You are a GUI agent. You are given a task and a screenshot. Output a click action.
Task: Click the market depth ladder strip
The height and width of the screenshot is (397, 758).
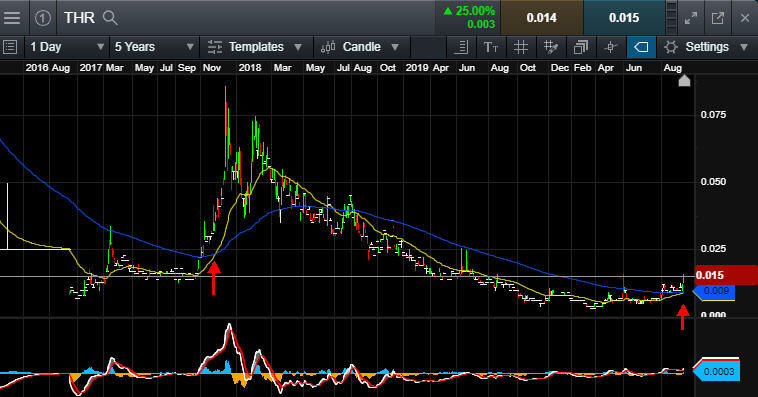pos(671,18)
